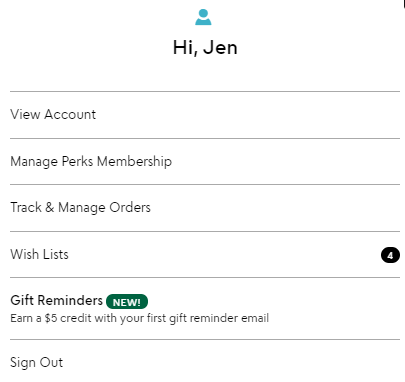Sign Out of the account

click(205, 362)
